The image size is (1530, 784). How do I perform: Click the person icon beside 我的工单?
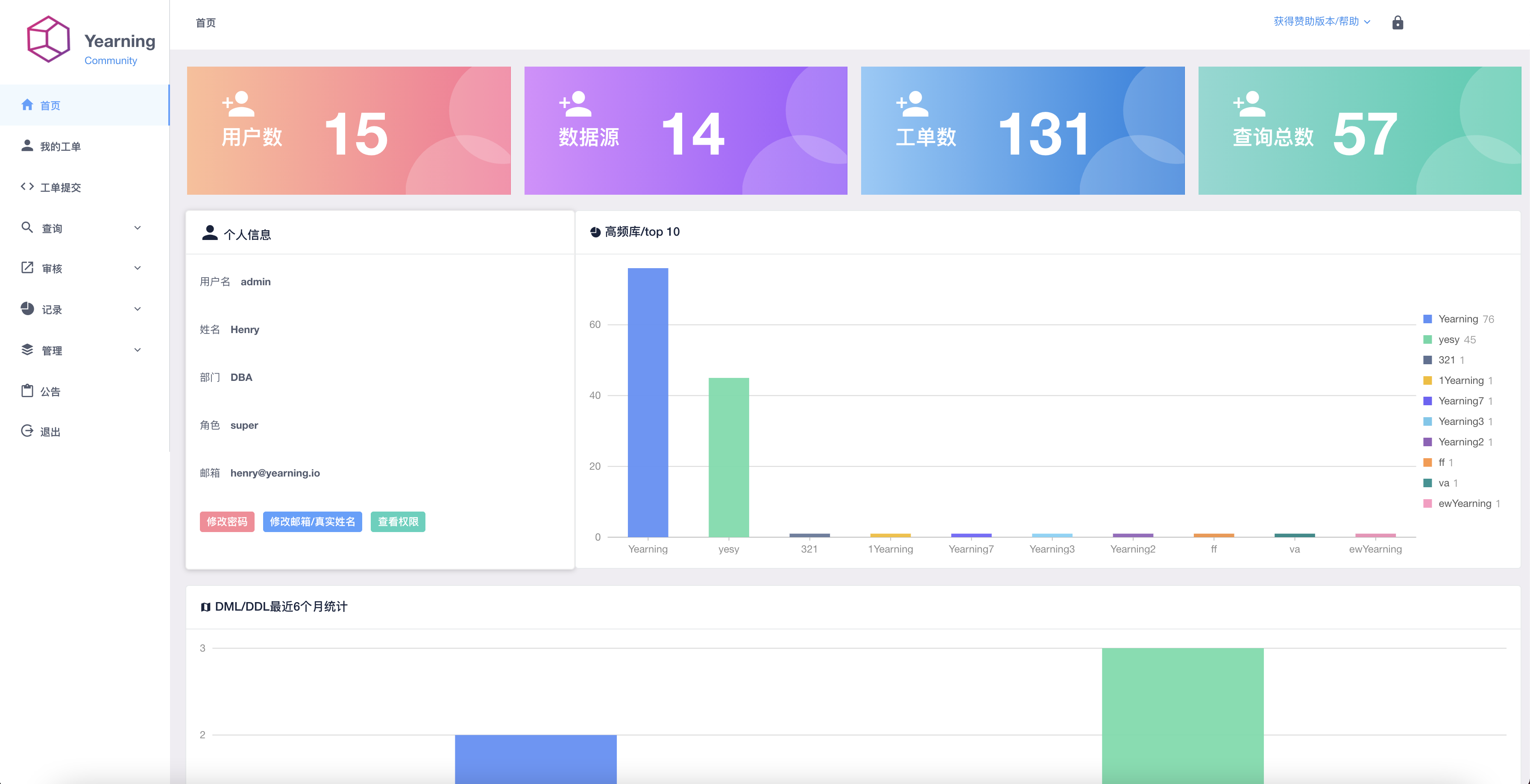pos(27,146)
